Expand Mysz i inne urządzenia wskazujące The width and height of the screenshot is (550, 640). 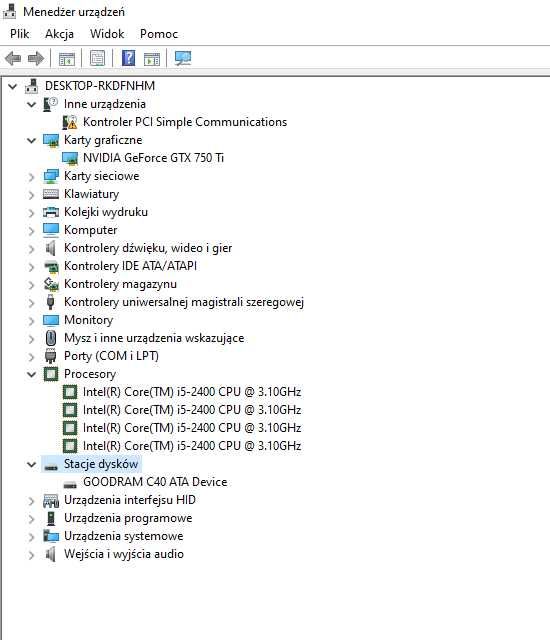tap(31, 339)
